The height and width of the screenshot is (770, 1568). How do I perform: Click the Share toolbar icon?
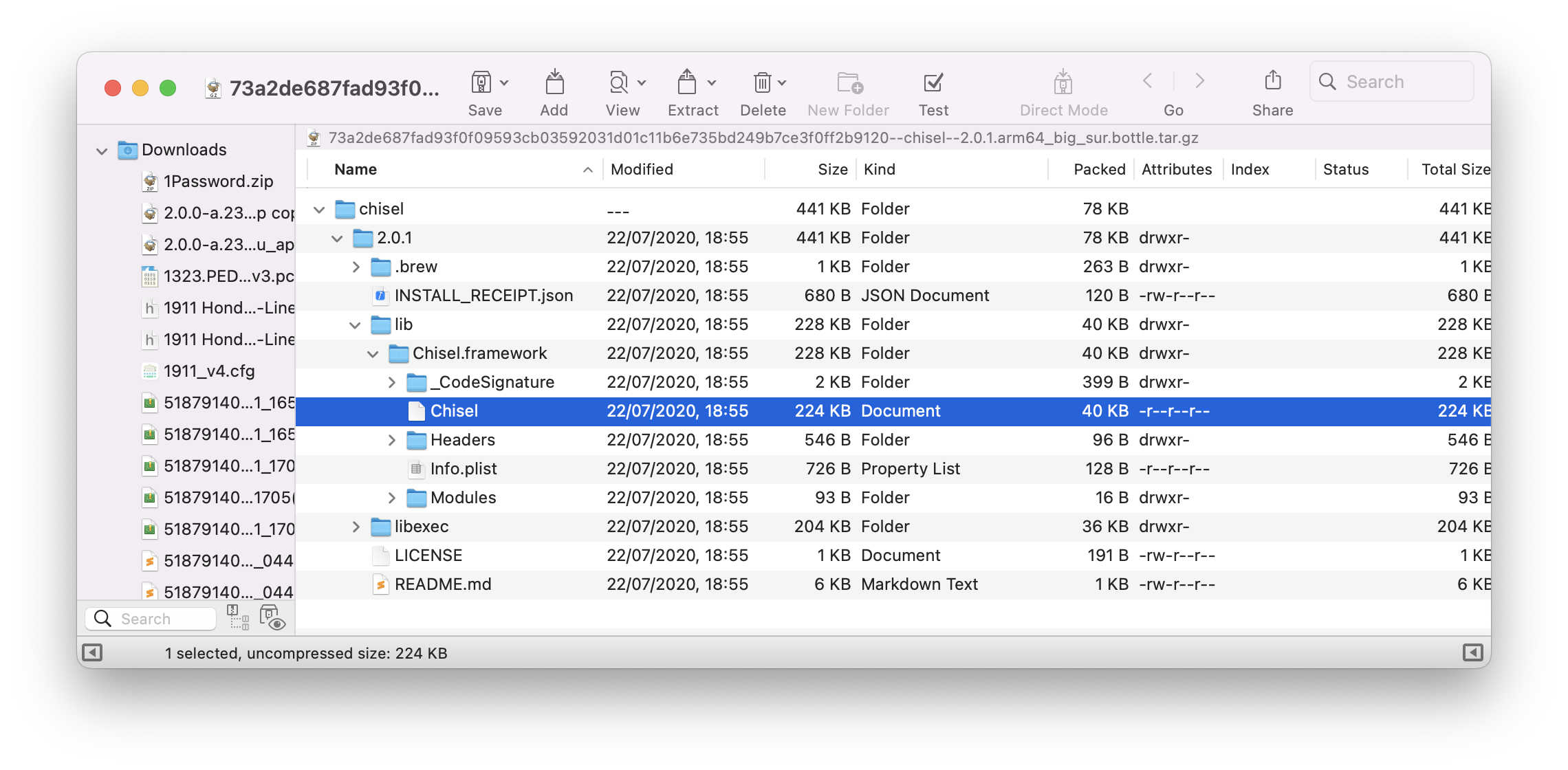(1273, 81)
